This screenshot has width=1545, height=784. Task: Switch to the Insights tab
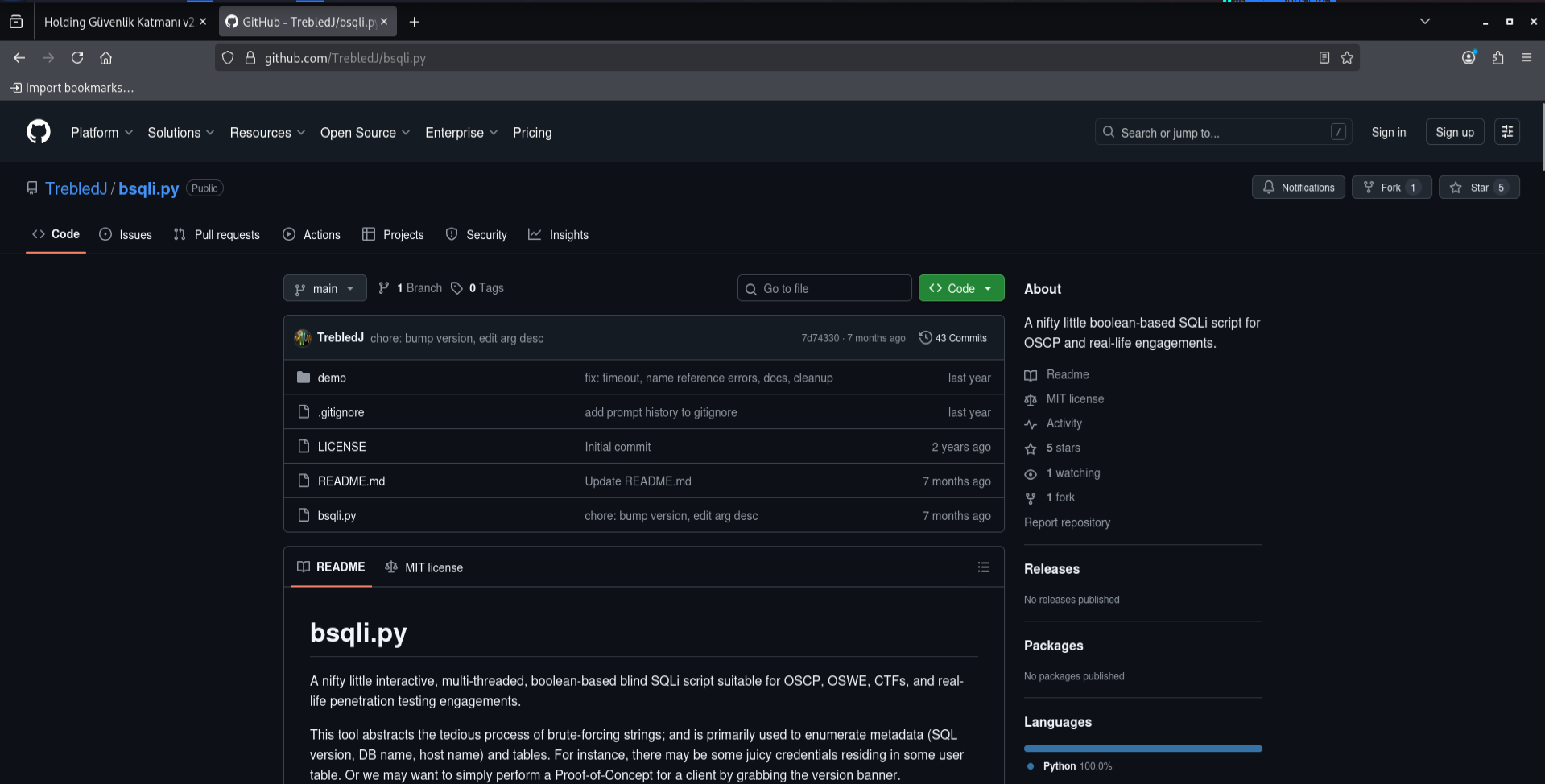pos(559,235)
